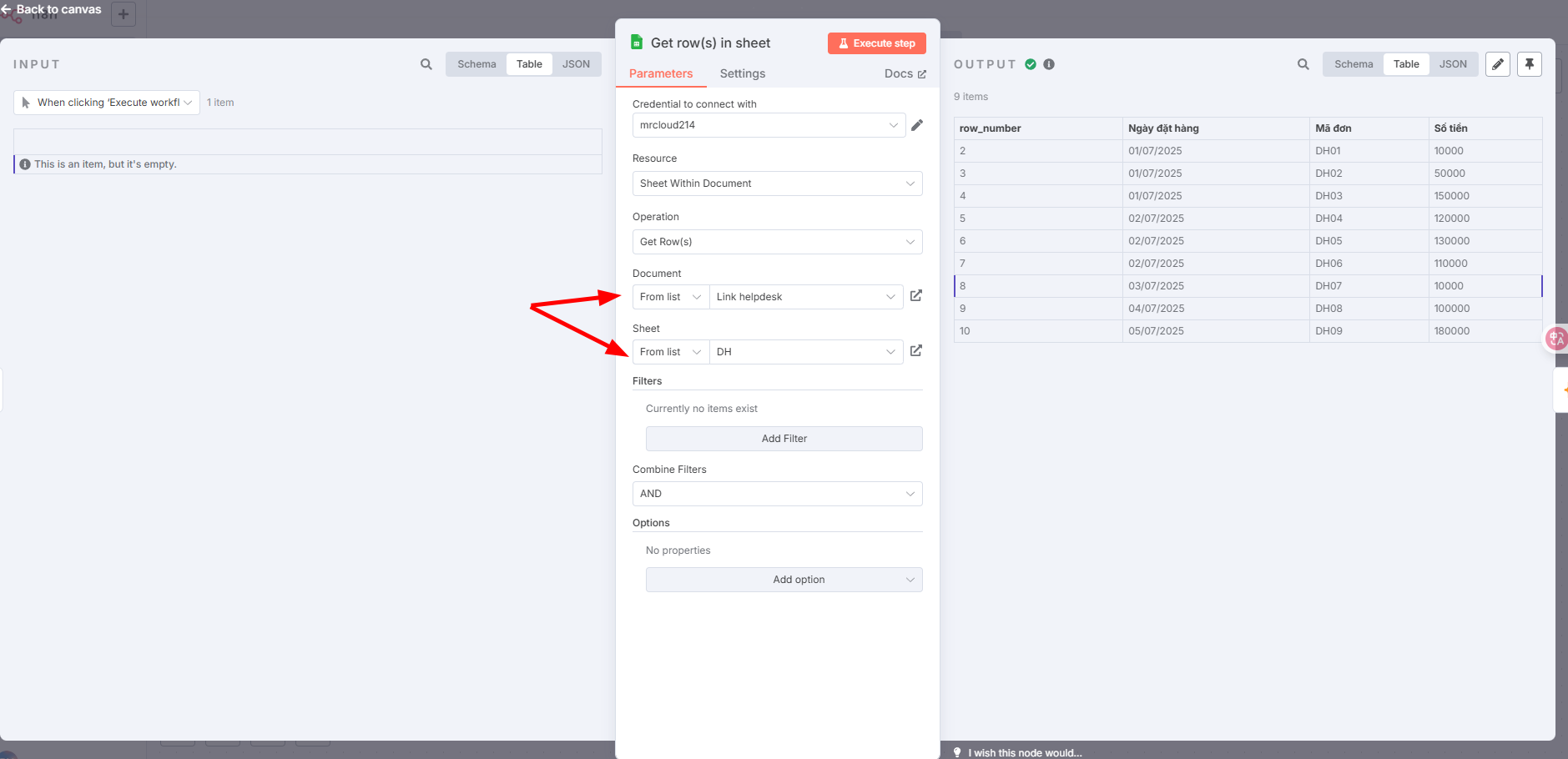1568x759 pixels.
Task: Run the Execute step button
Action: click(x=877, y=43)
